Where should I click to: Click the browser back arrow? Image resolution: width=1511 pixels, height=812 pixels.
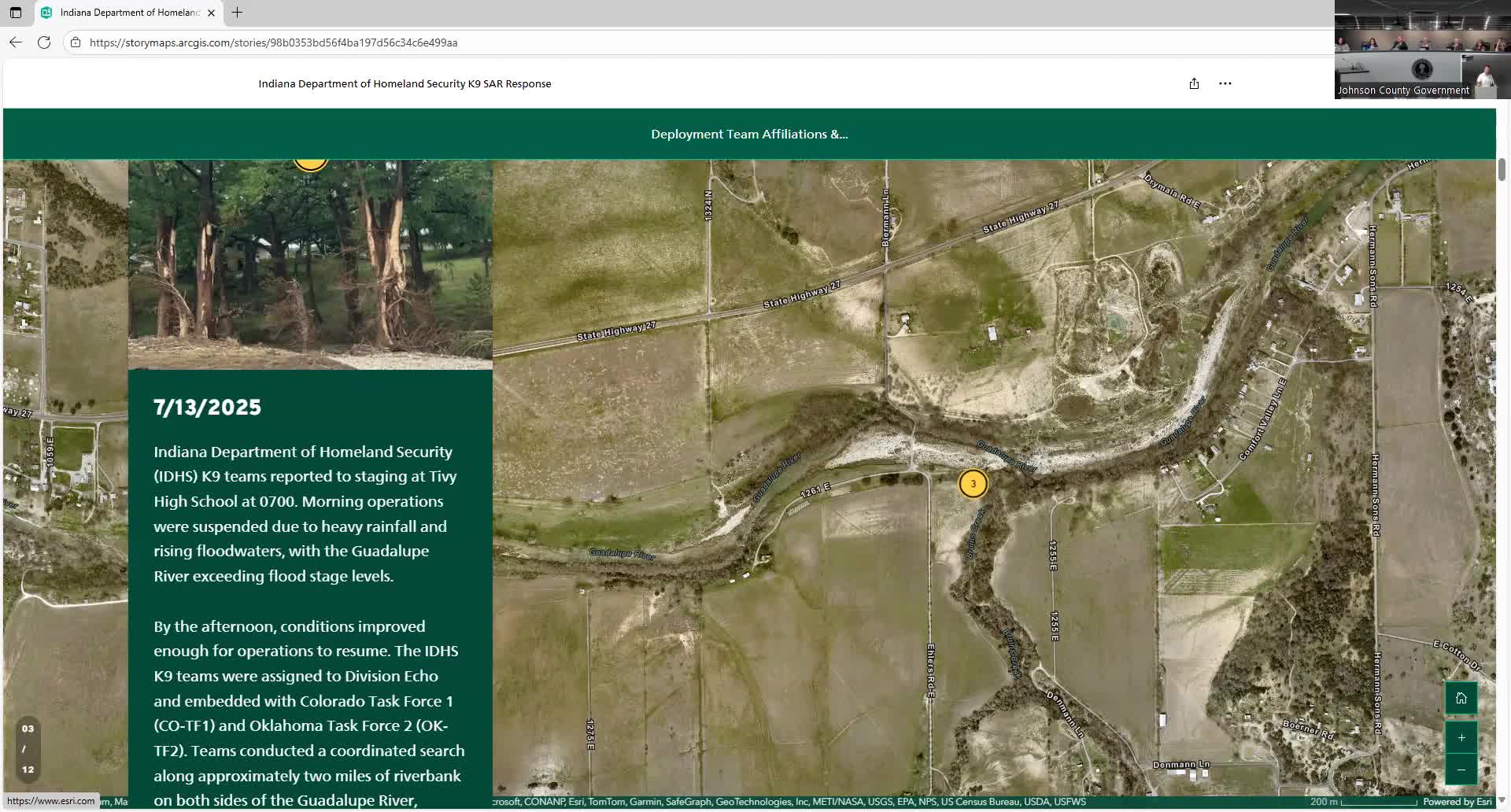click(16, 42)
